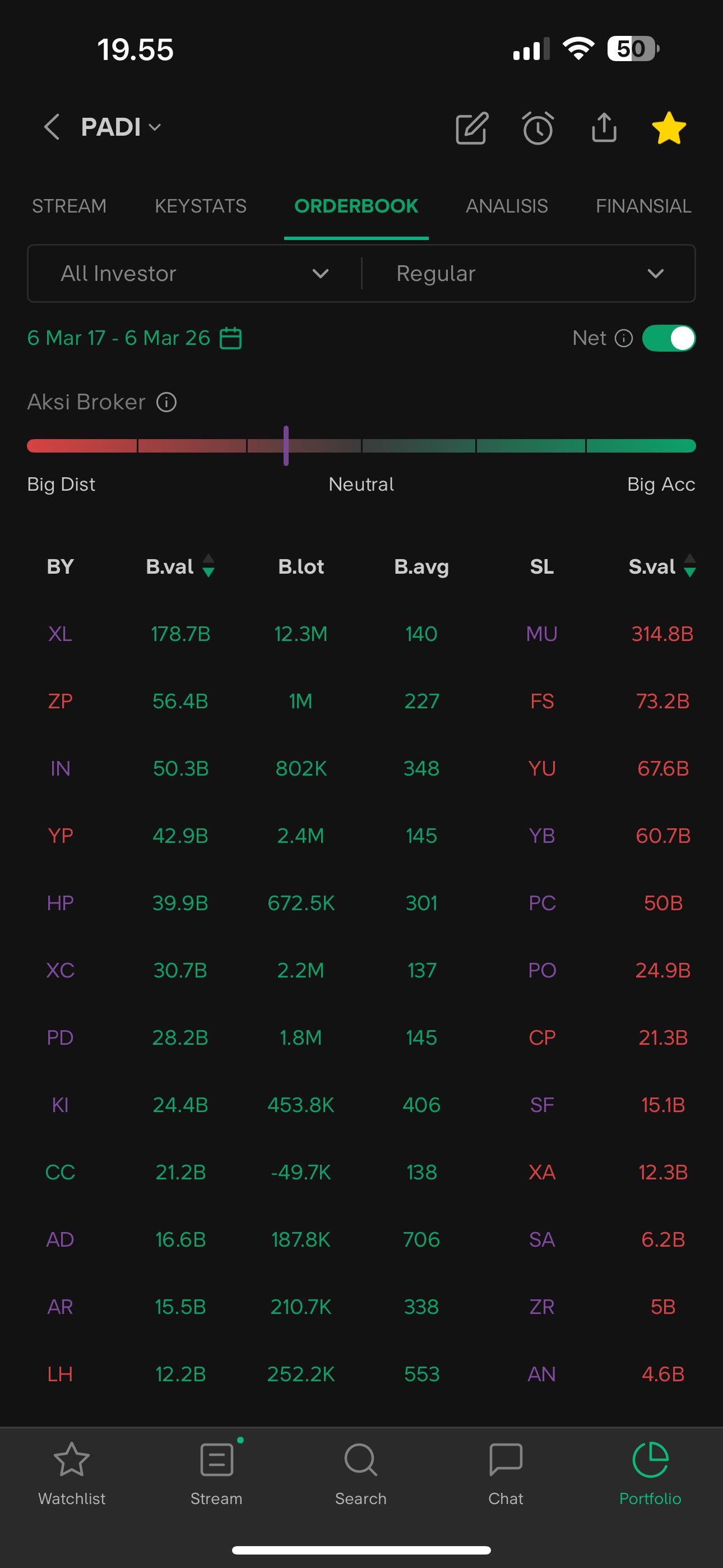Screen dimensions: 723x1568
Task: Expand the All Investor dropdown
Action: 194,274
